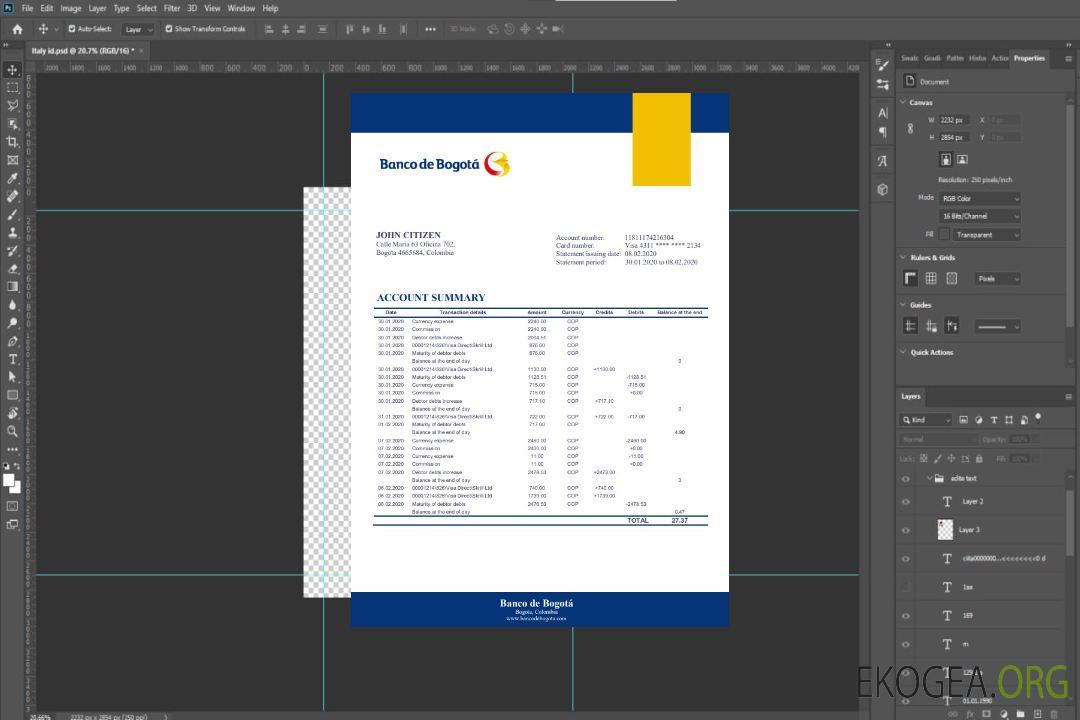Toggle Show Transform Controls checkbox
This screenshot has height=720, width=1080.
click(x=169, y=29)
